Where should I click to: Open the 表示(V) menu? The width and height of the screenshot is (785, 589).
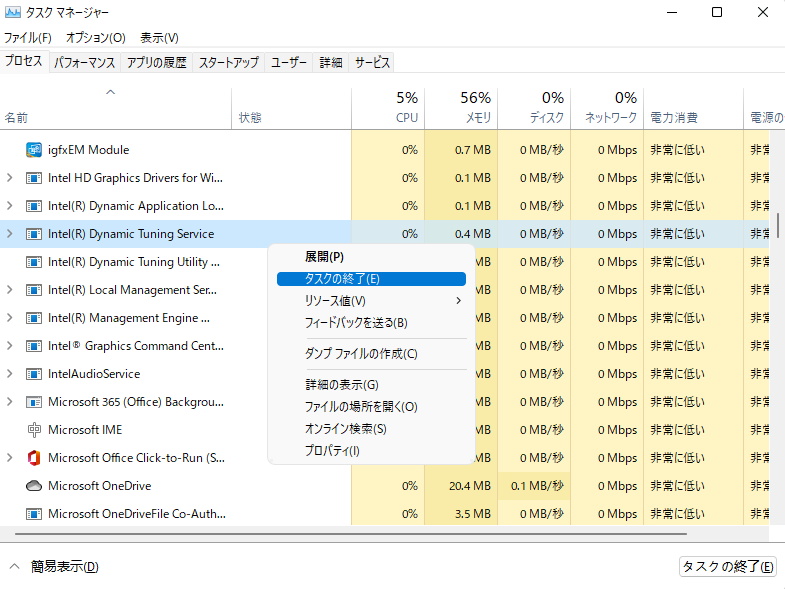pos(159,38)
